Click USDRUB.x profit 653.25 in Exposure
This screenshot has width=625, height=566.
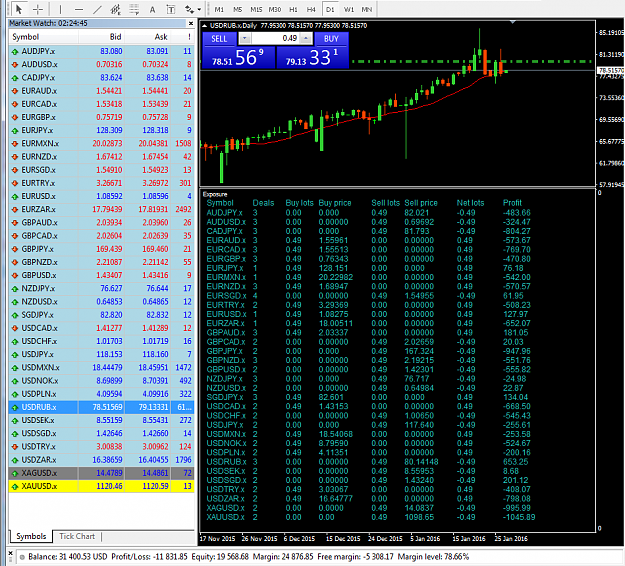(515, 462)
